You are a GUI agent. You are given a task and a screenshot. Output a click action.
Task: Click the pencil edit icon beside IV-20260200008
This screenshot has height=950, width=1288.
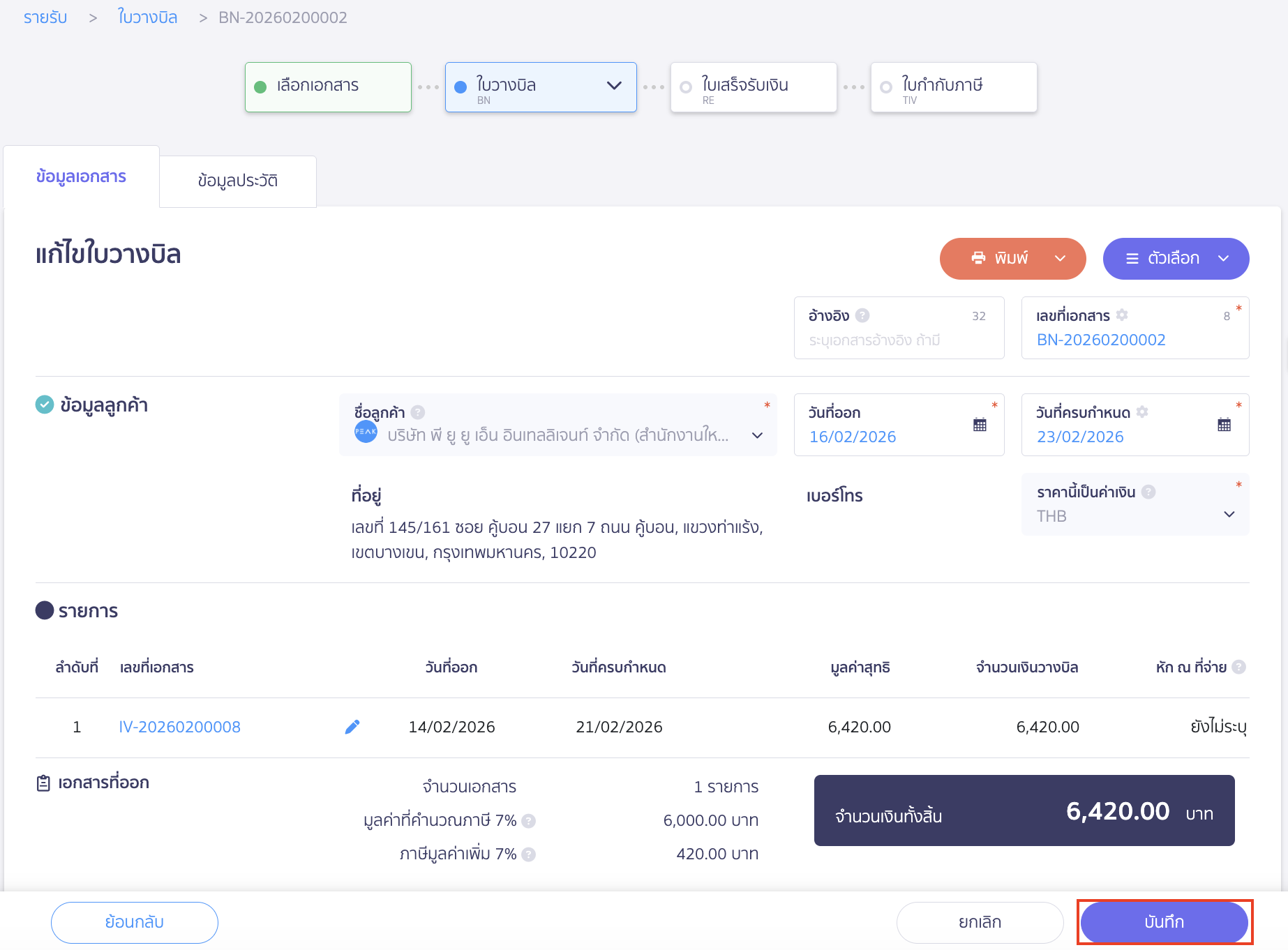point(352,727)
